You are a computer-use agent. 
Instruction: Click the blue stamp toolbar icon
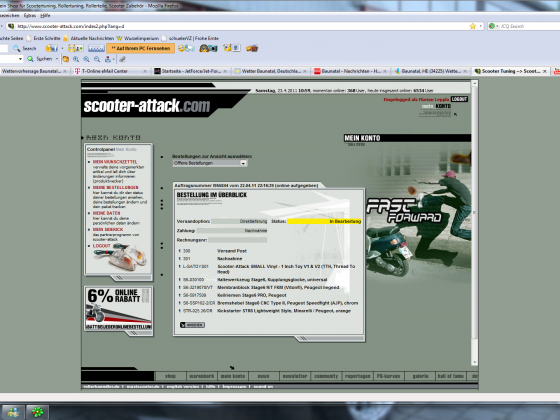pos(108,59)
